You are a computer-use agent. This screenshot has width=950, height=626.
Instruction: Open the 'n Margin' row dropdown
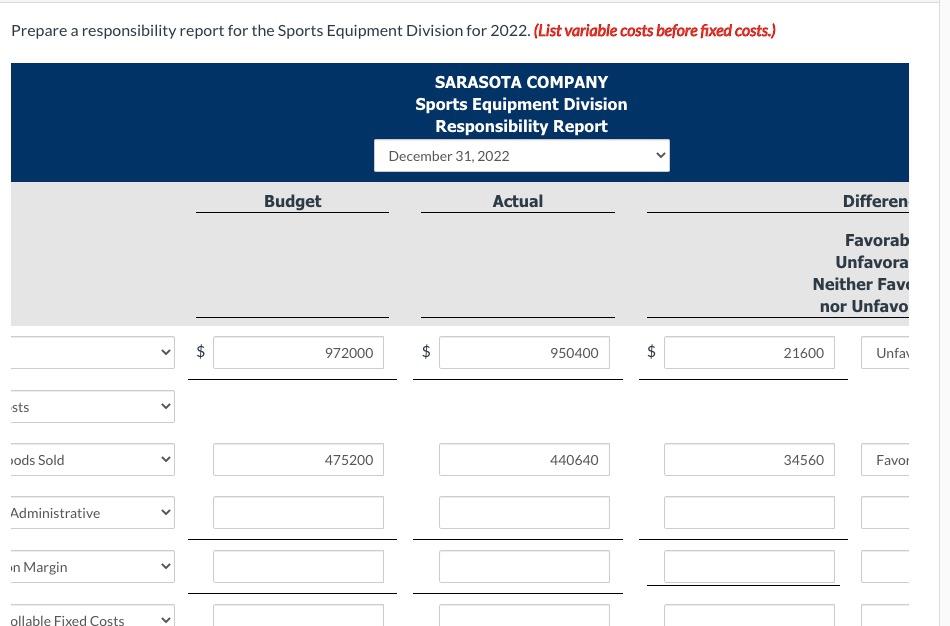pos(93,567)
